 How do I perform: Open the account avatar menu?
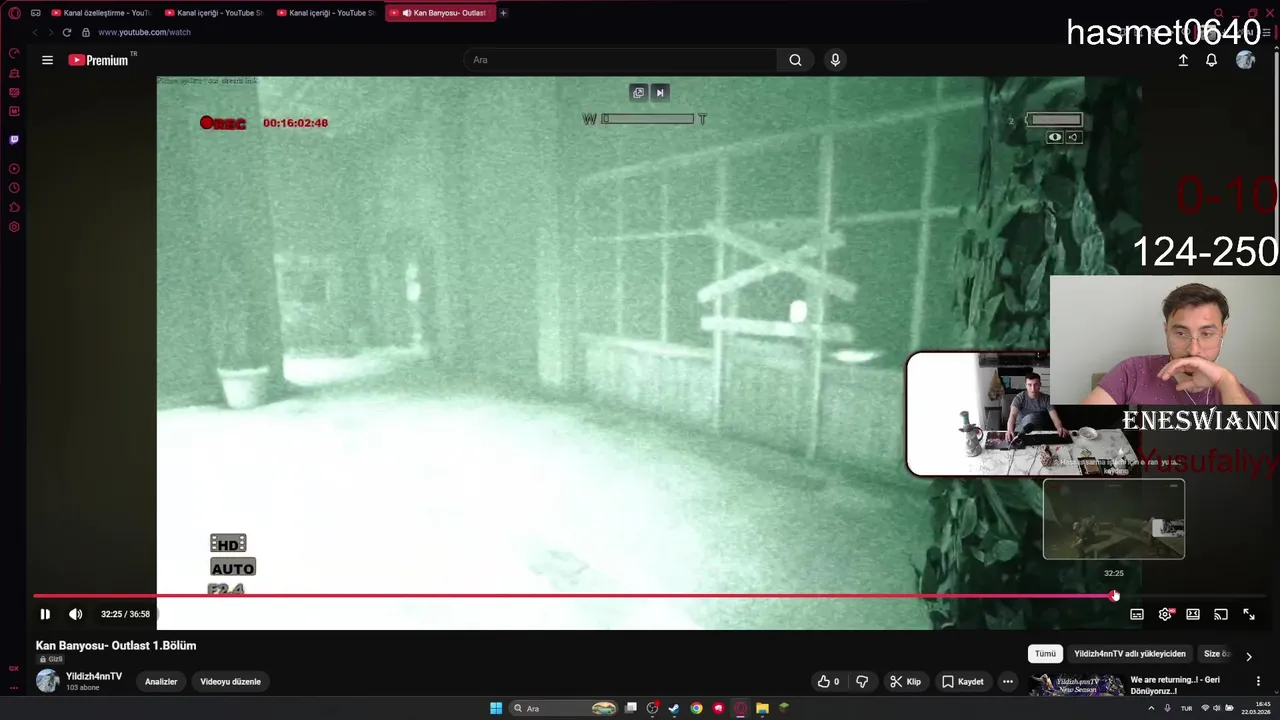[1245, 60]
